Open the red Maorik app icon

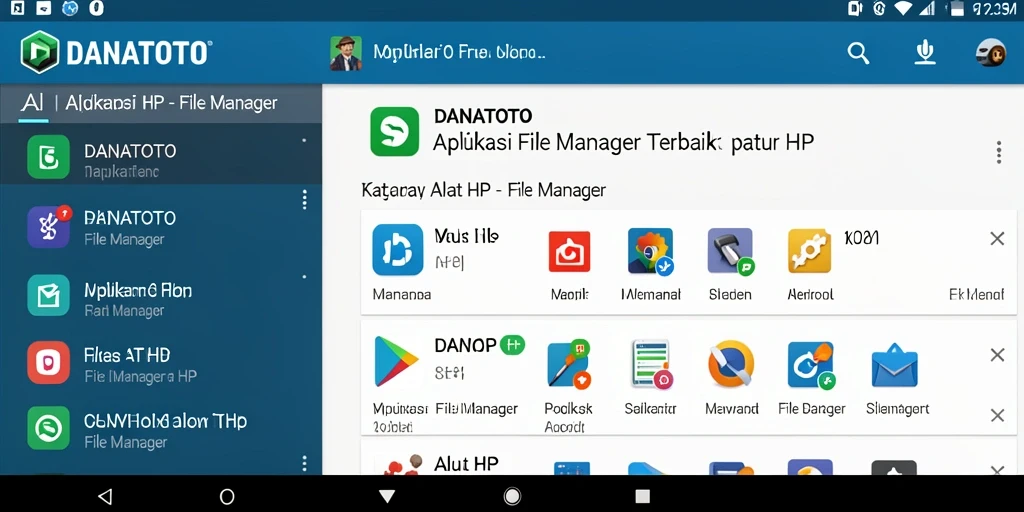click(569, 251)
